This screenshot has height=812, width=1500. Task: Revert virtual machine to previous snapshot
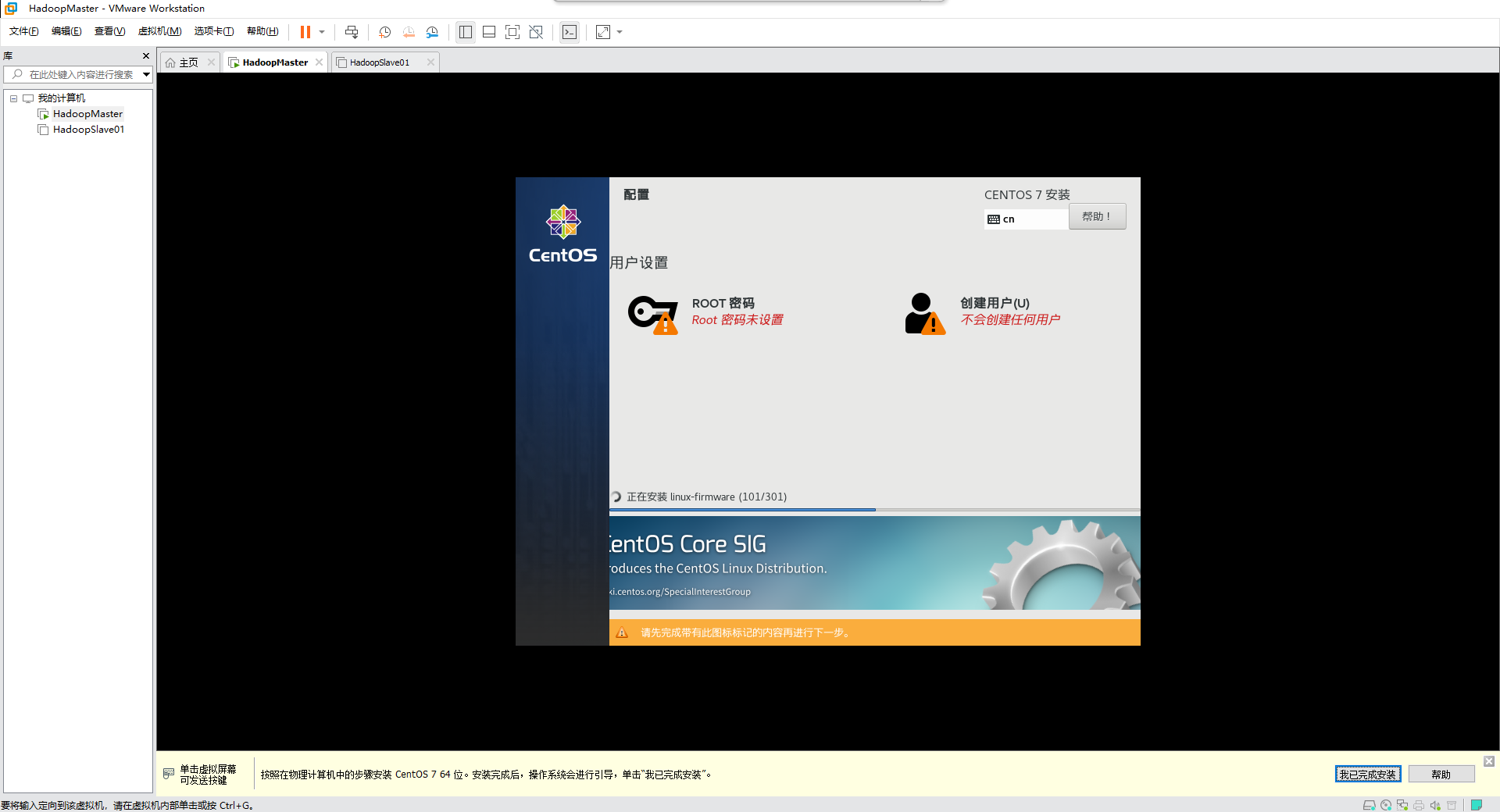[x=409, y=32]
